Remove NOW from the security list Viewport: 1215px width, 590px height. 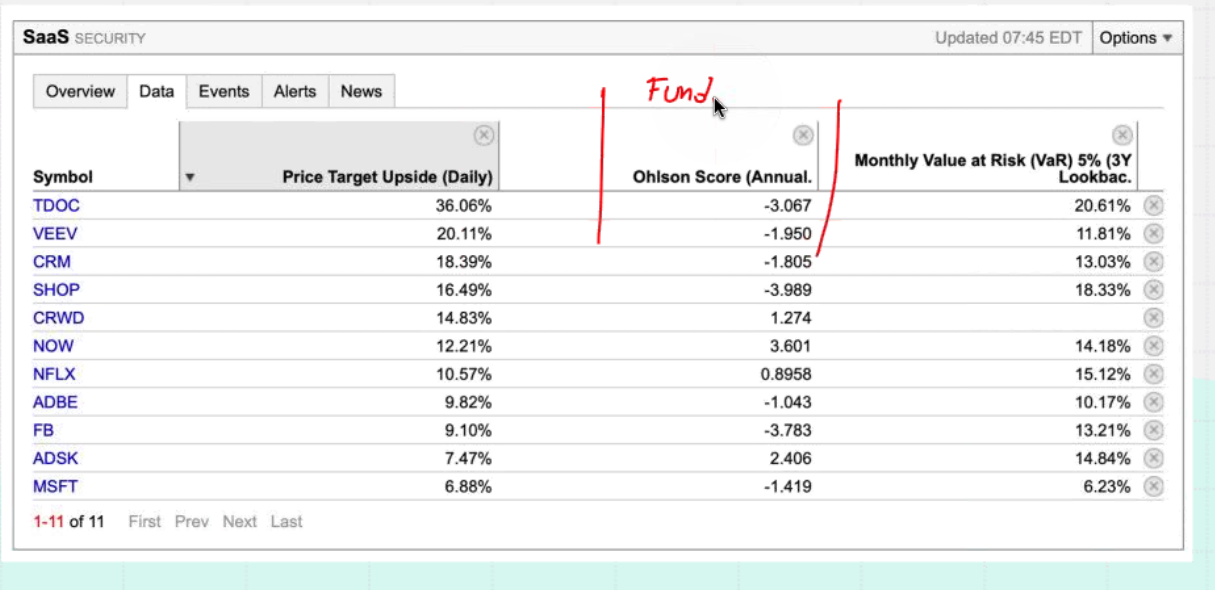pyautogui.click(x=1153, y=346)
